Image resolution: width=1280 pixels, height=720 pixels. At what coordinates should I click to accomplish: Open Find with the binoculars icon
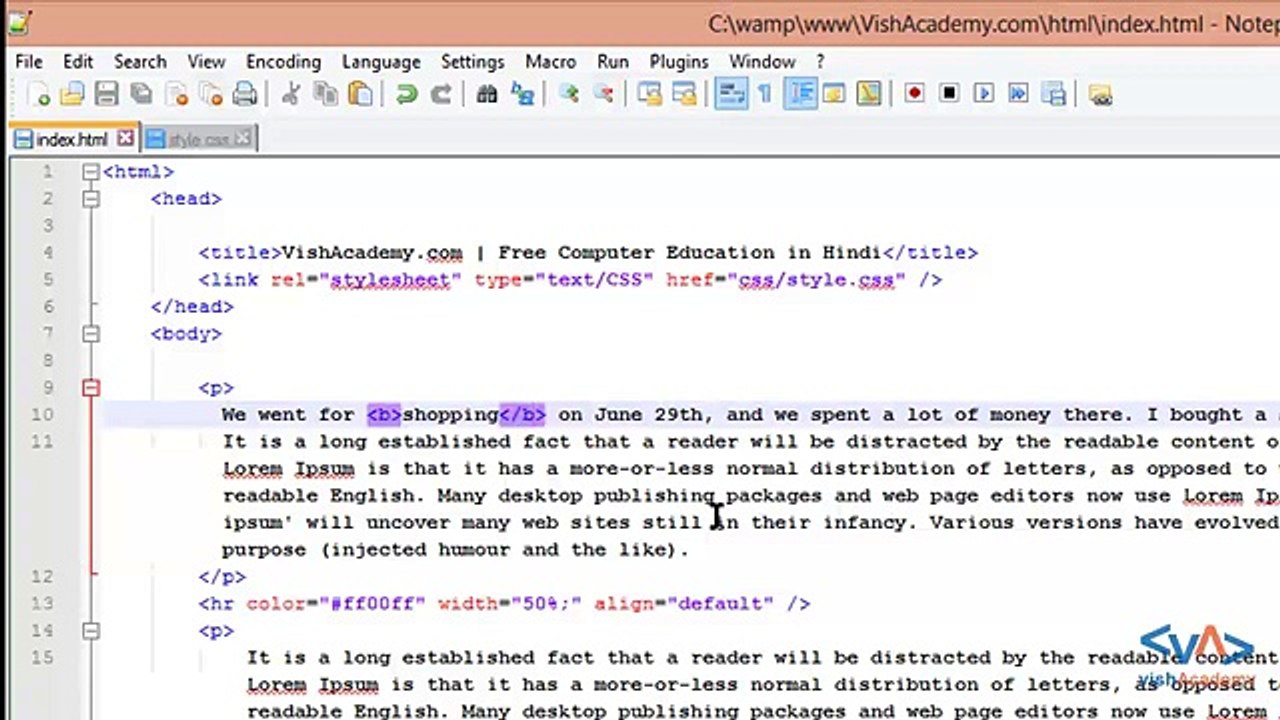tap(487, 94)
